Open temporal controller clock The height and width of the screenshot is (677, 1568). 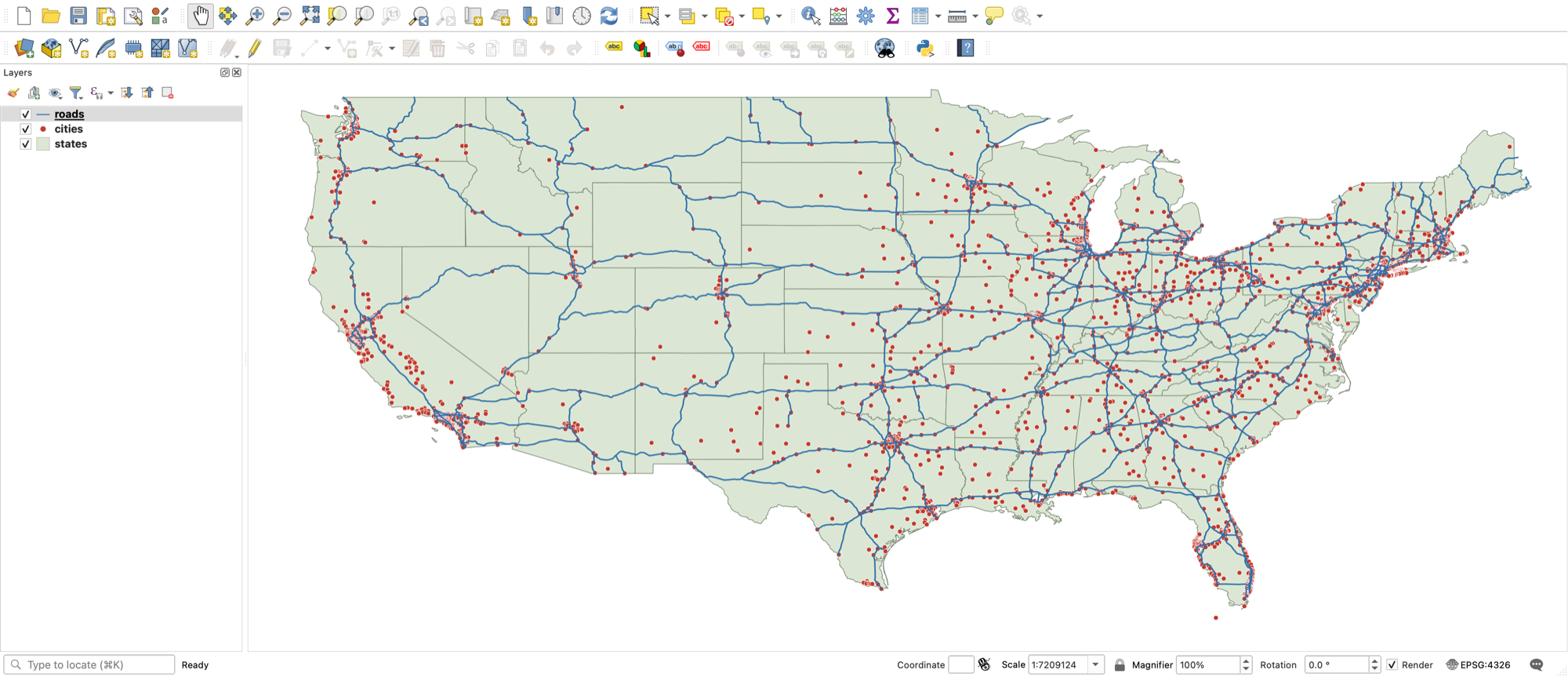click(582, 16)
